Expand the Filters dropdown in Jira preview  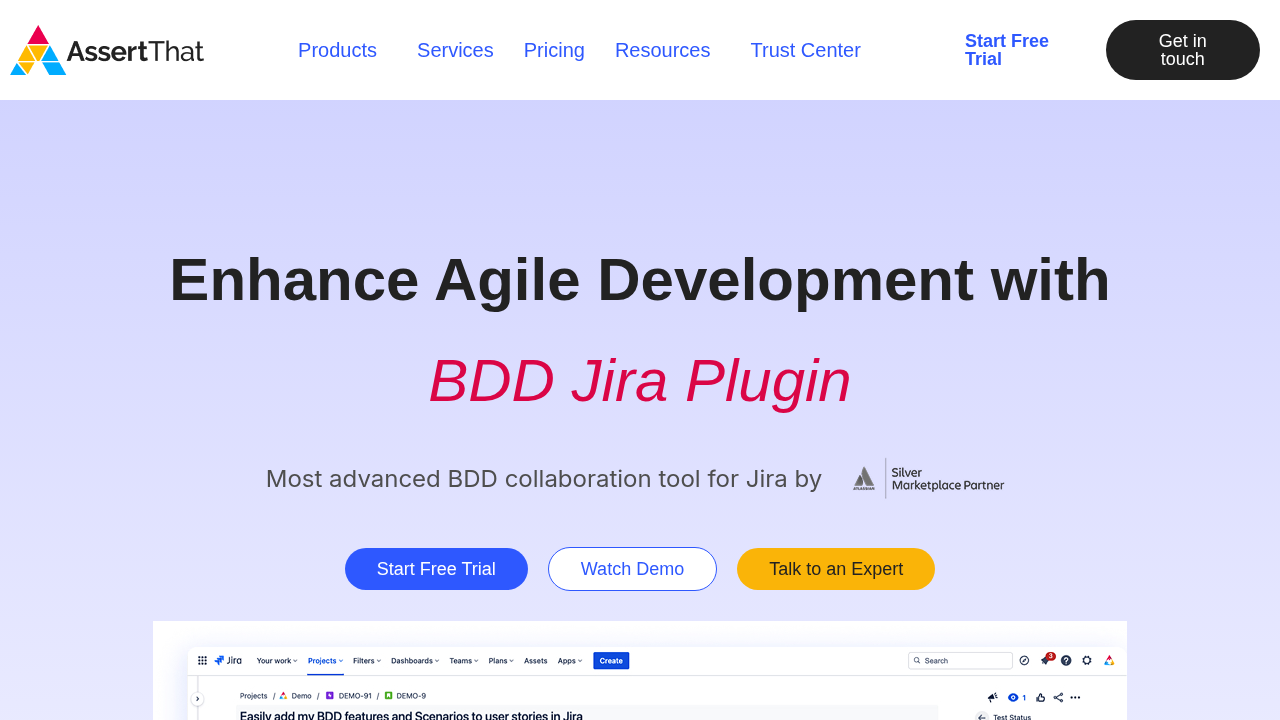[367, 660]
